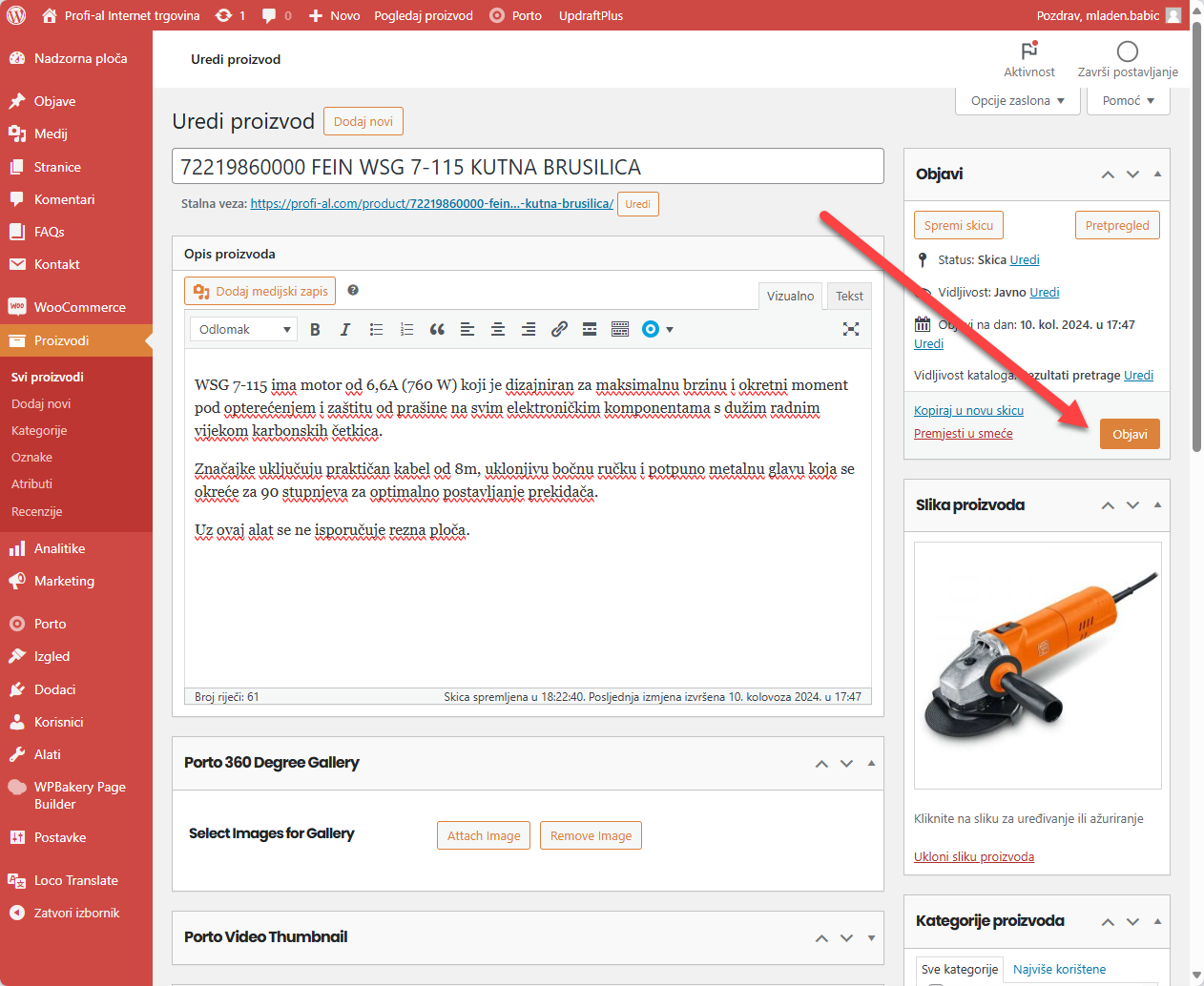Click the Premjesti u smeće link
The image size is (1204, 986).
point(963,434)
